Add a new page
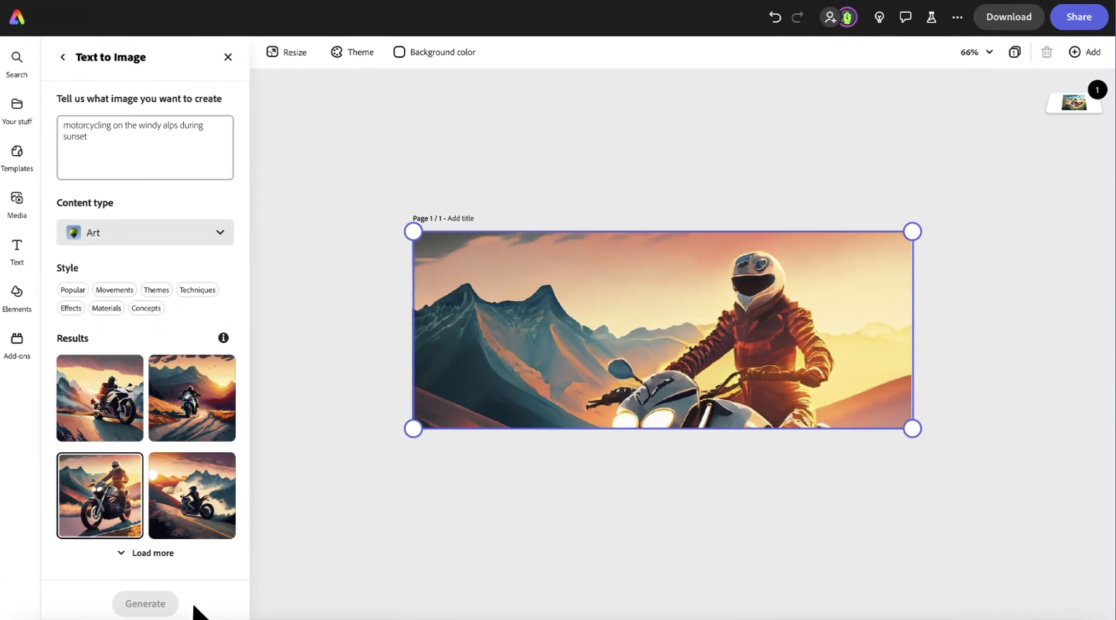This screenshot has height=620, width=1116. point(1085,52)
